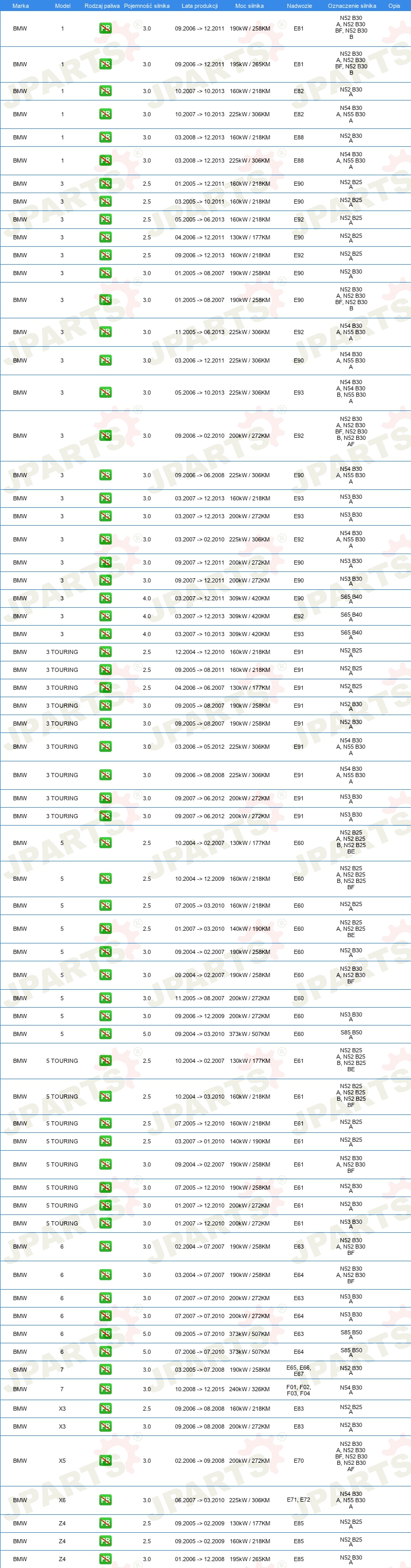Click the Model column header

63,5
